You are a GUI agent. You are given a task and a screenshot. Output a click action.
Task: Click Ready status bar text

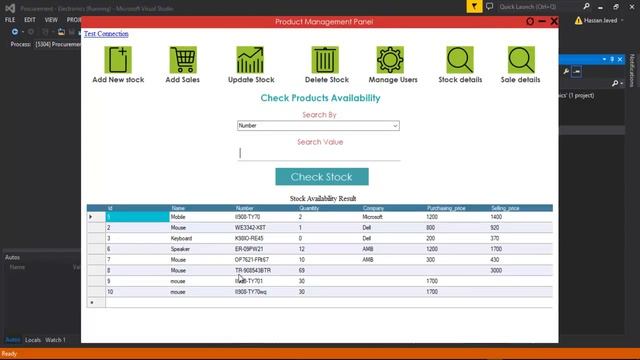[x=9, y=354]
